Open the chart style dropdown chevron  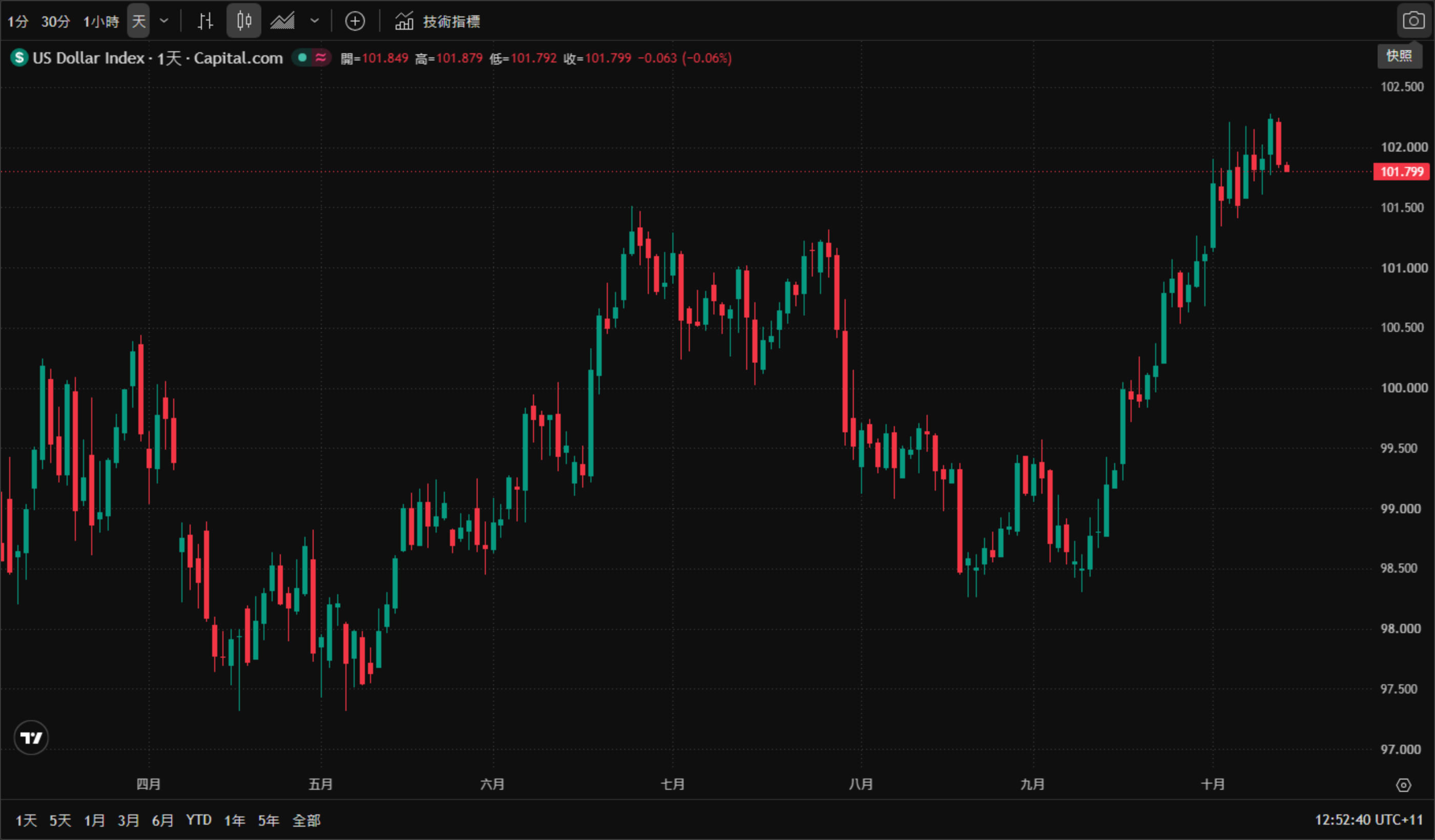point(314,22)
